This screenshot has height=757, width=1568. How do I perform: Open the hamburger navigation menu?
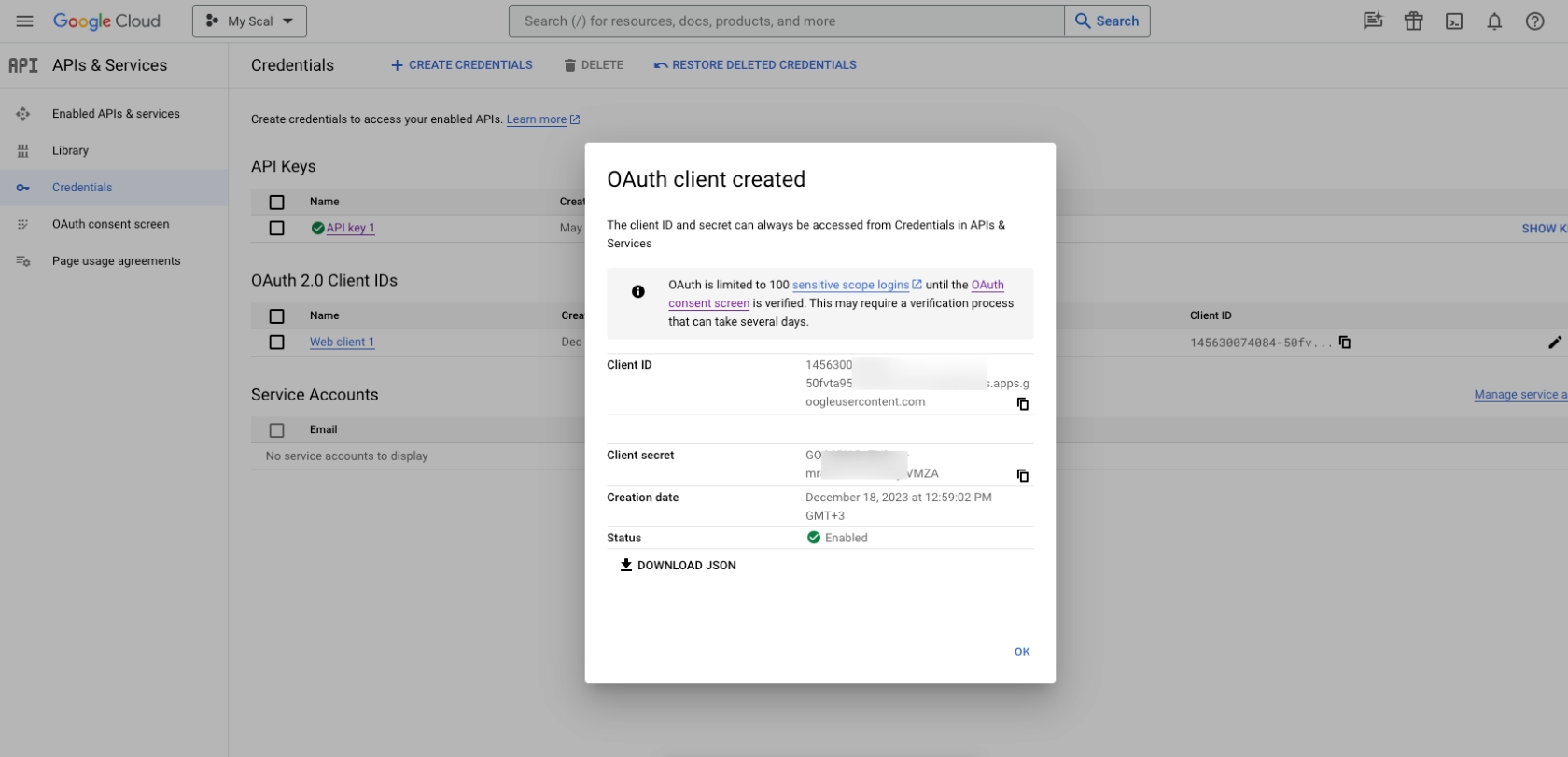(24, 21)
